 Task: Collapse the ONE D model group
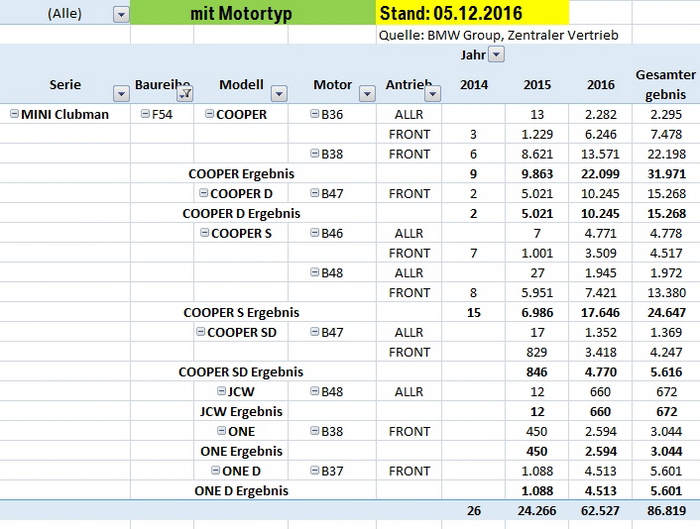pos(216,471)
